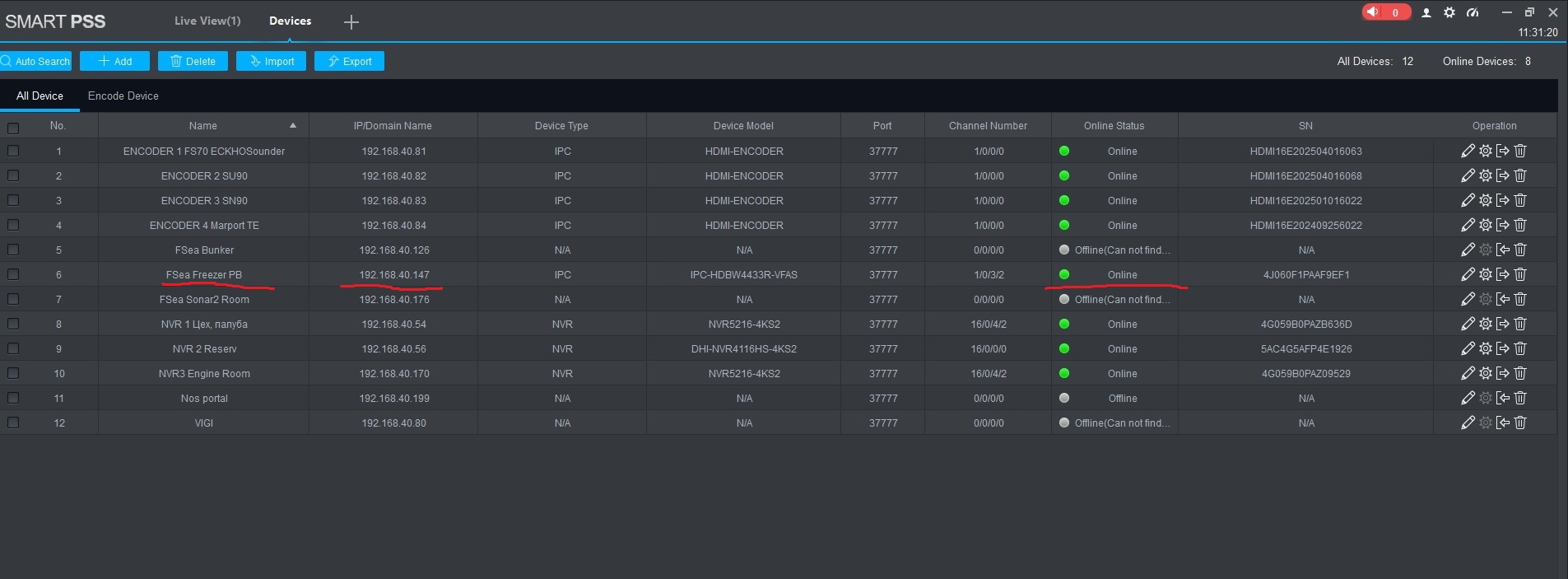Screen dimensions: 1568x579
Task: Check the select-all checkbox in table header
Action: click(13, 128)
